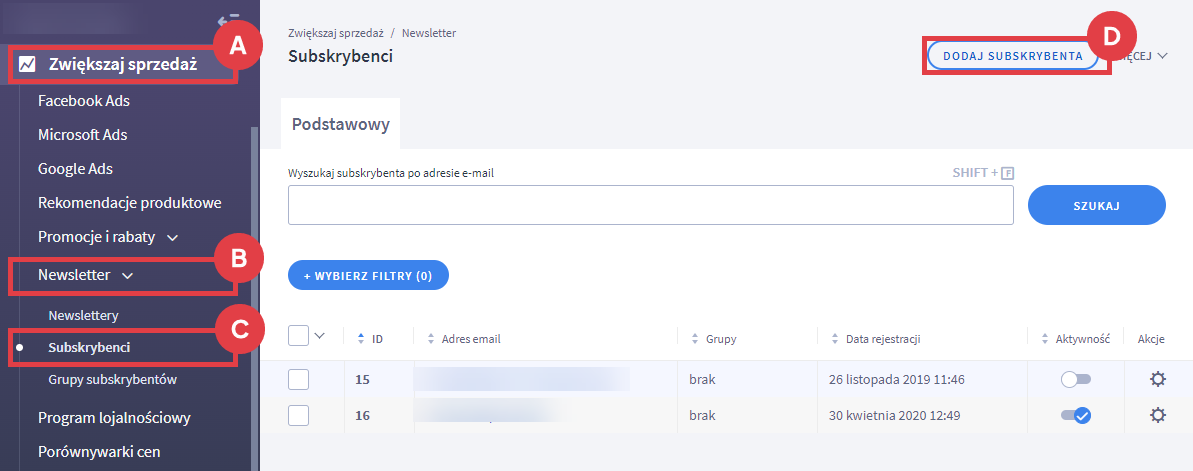
Task: Click the Dodaj subskrybenta button
Action: pyautogui.click(x=1012, y=56)
